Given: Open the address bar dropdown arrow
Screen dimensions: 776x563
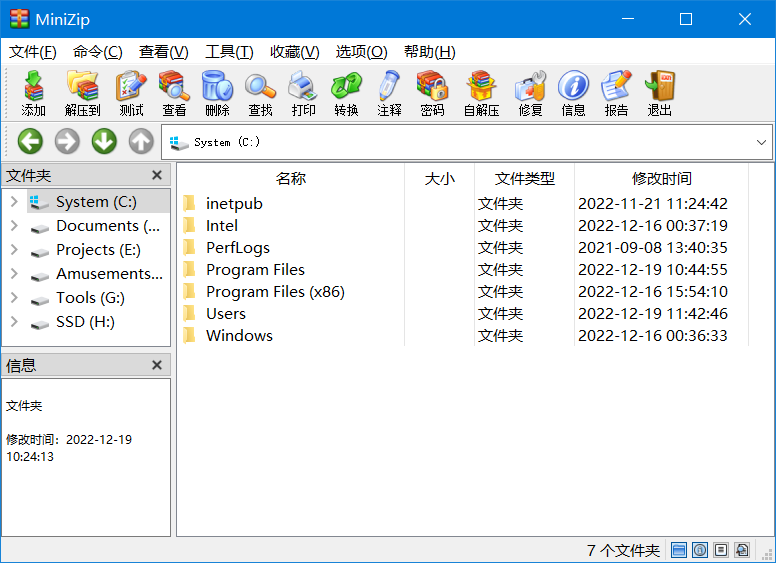Looking at the screenshot, I should tap(761, 142).
